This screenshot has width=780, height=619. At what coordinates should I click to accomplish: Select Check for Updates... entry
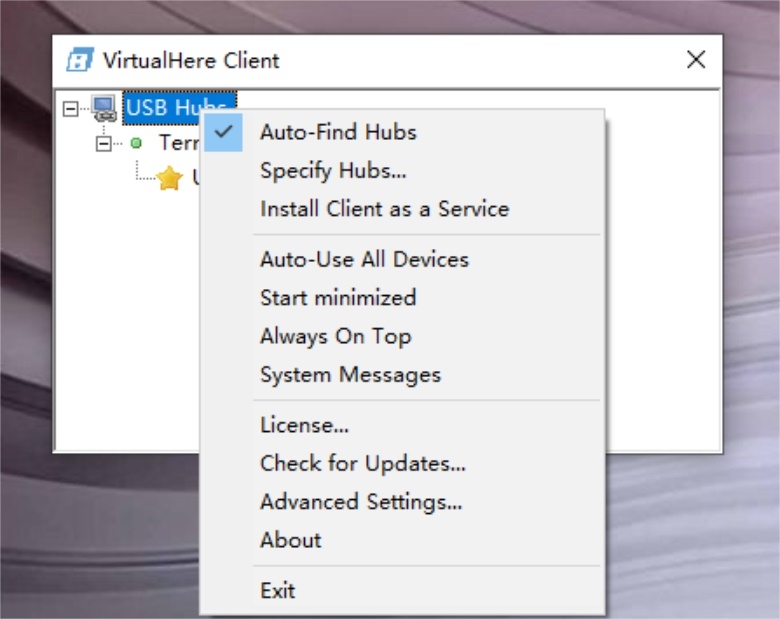(402, 464)
